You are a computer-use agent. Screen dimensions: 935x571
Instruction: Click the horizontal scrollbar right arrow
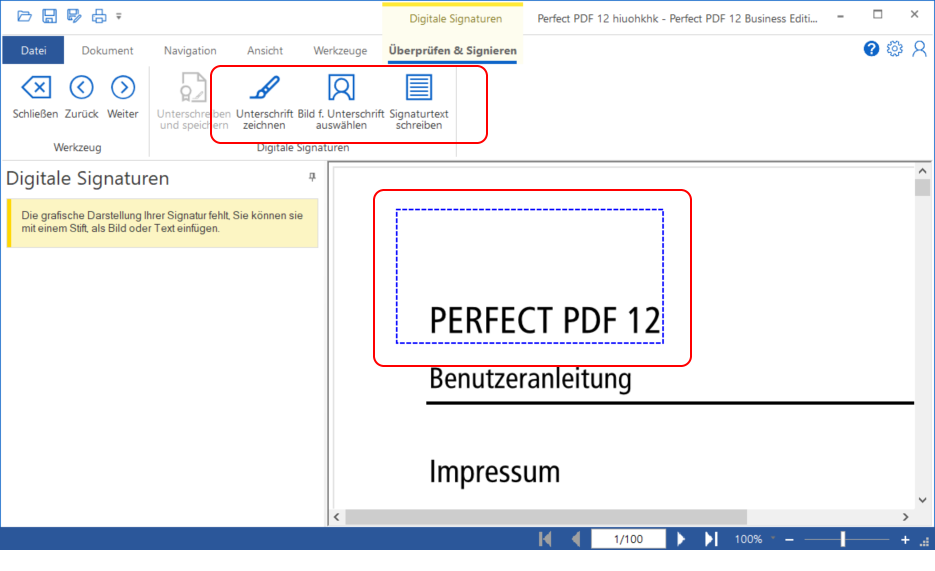click(905, 517)
